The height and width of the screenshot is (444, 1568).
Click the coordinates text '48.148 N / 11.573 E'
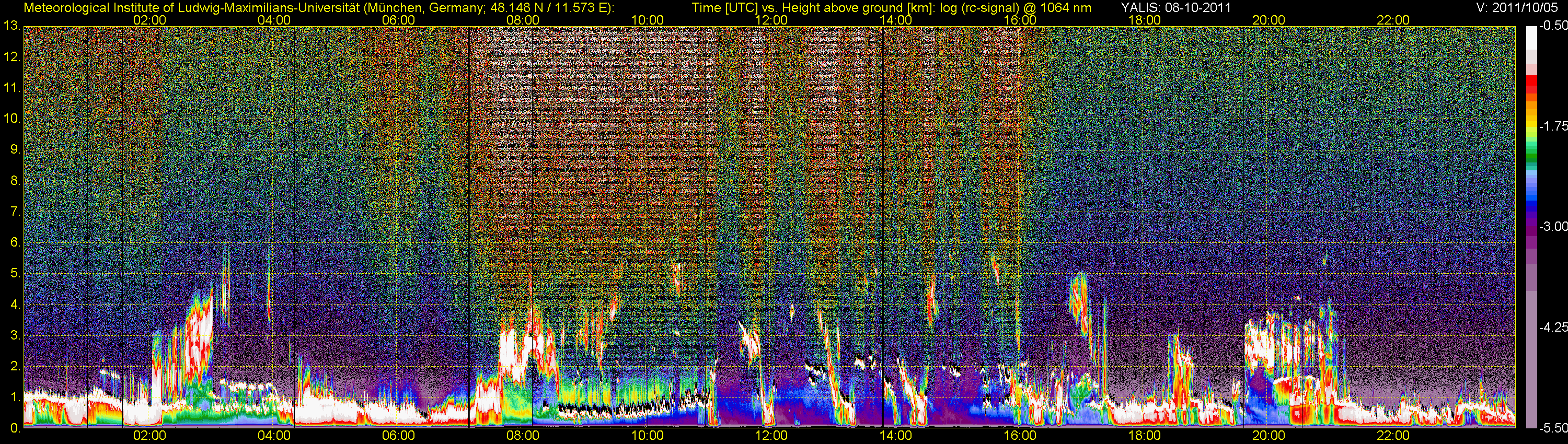[547, 8]
